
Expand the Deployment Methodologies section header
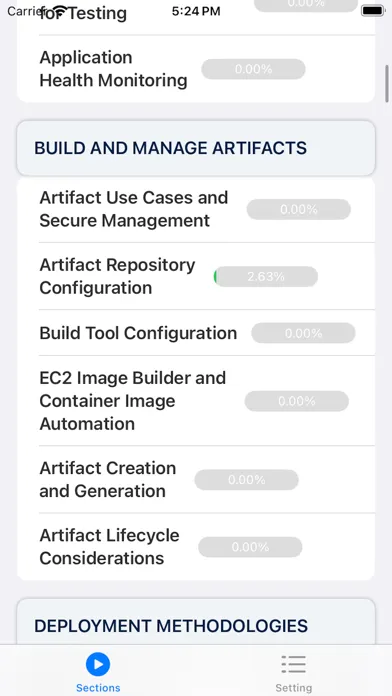point(196,625)
